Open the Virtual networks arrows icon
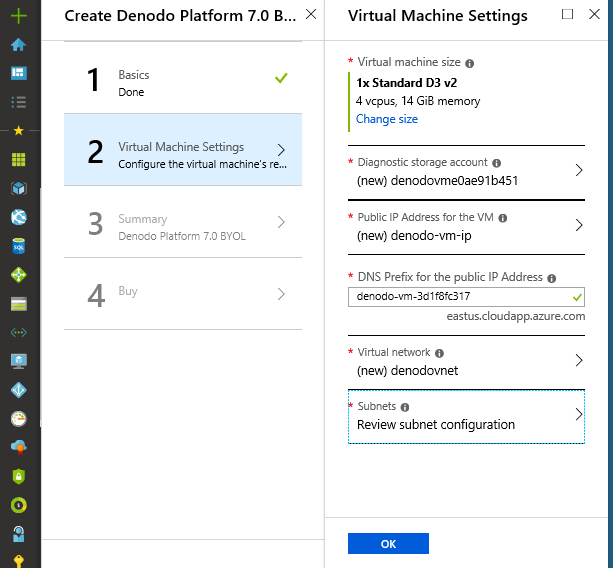The height and width of the screenshot is (568, 613). click(x=18, y=333)
